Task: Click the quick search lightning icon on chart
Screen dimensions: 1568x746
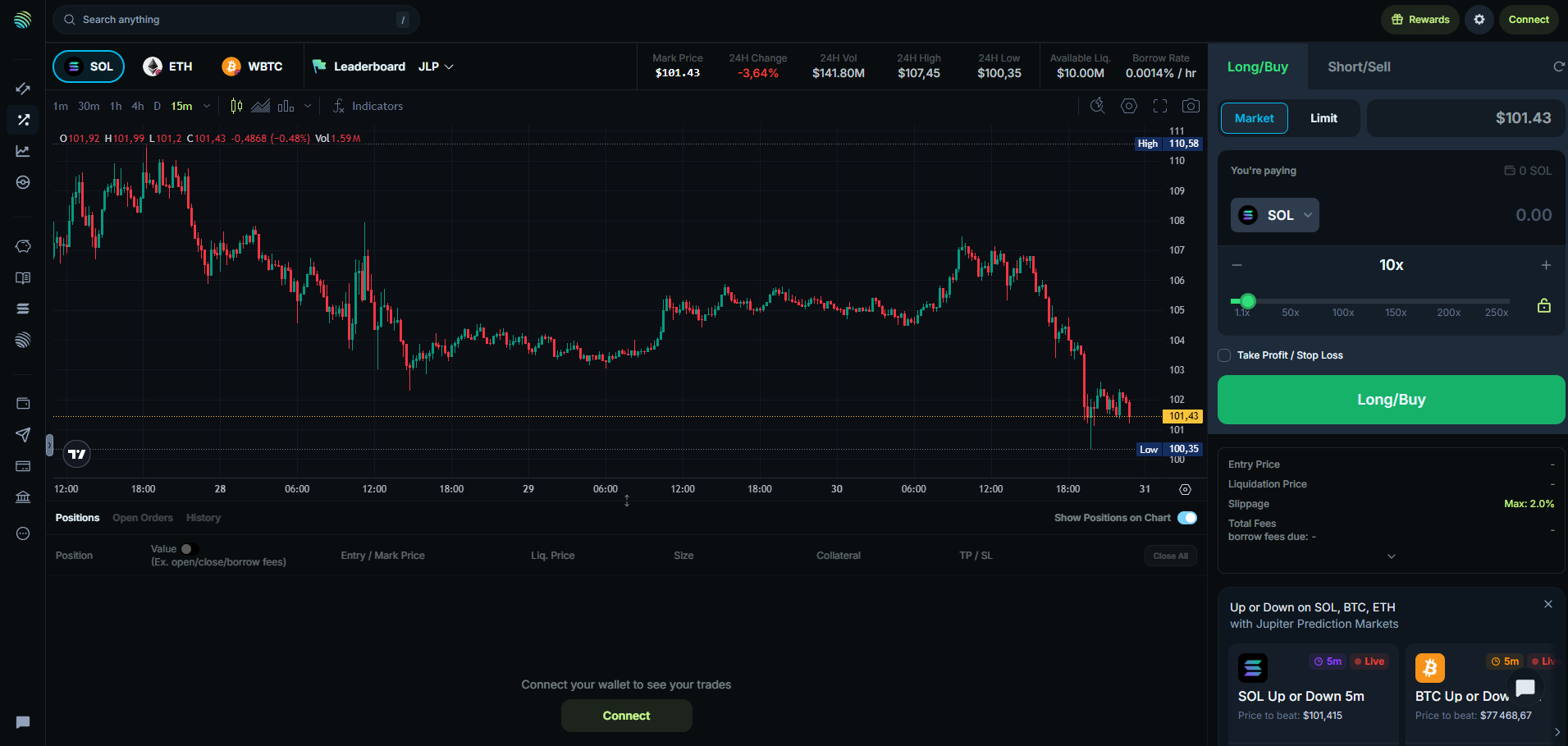Action: pos(1098,106)
